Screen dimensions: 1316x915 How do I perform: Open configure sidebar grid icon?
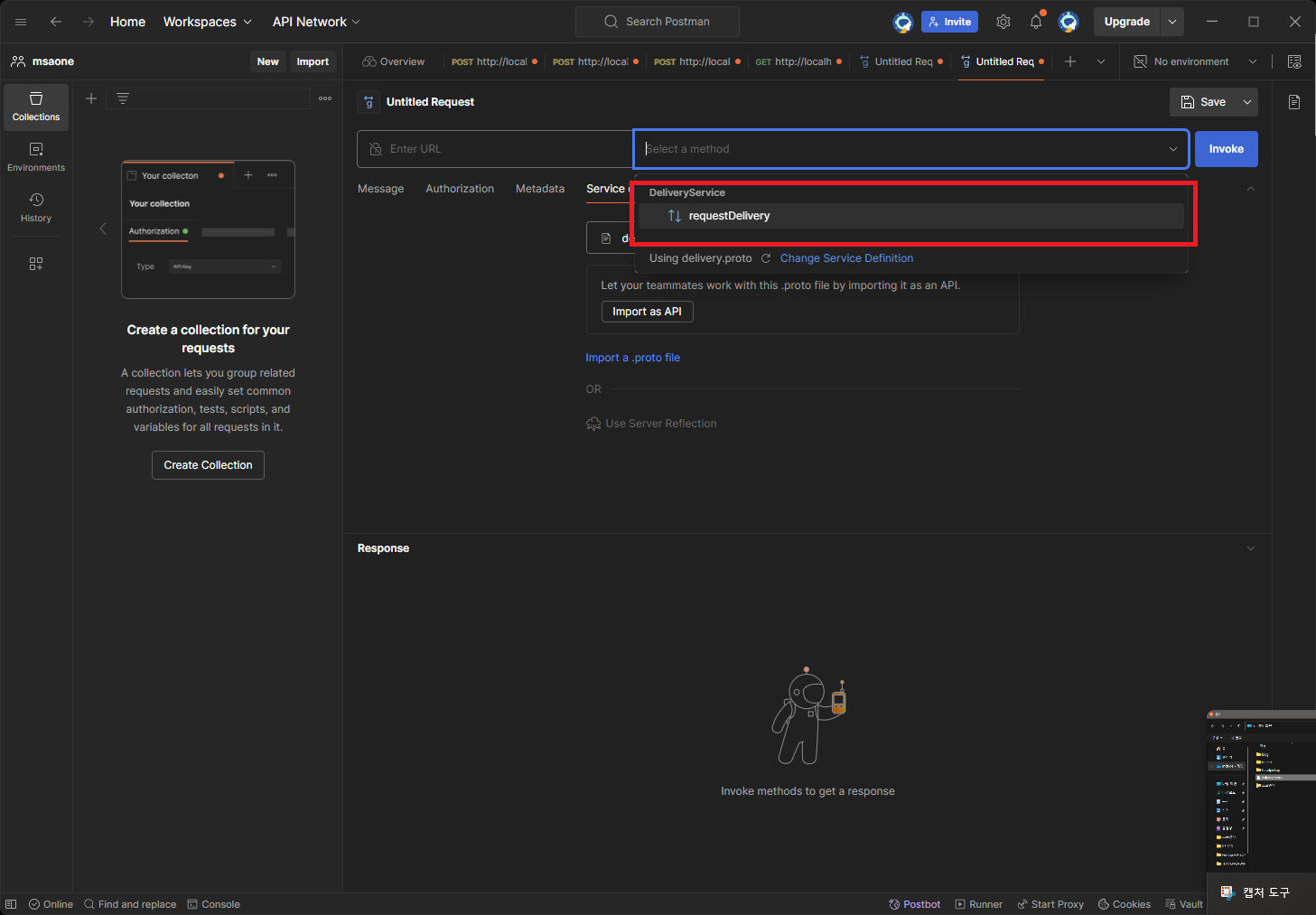[36, 264]
